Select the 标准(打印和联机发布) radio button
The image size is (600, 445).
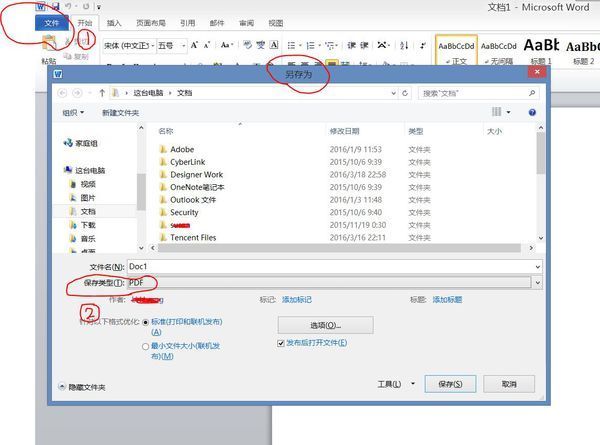[x=145, y=323]
